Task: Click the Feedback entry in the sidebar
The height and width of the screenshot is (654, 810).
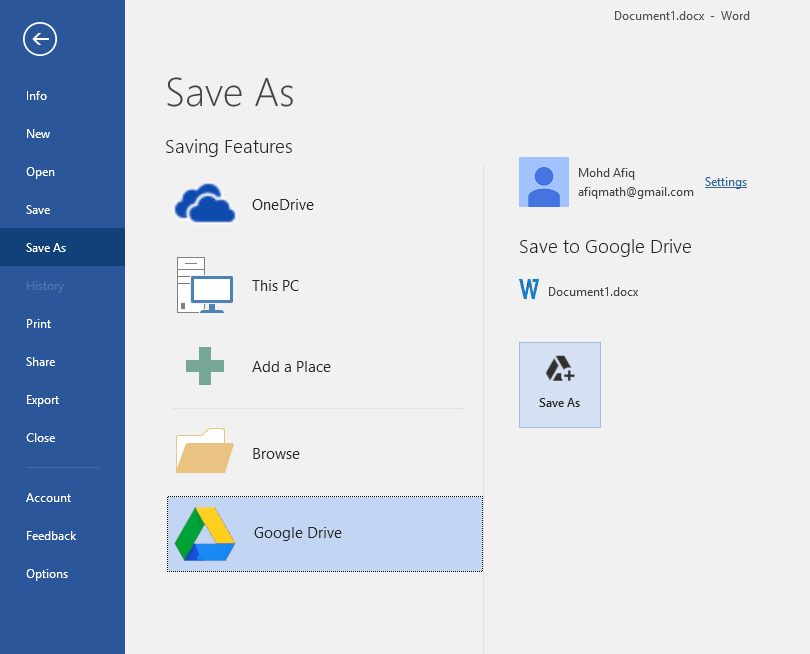Action: click(50, 535)
